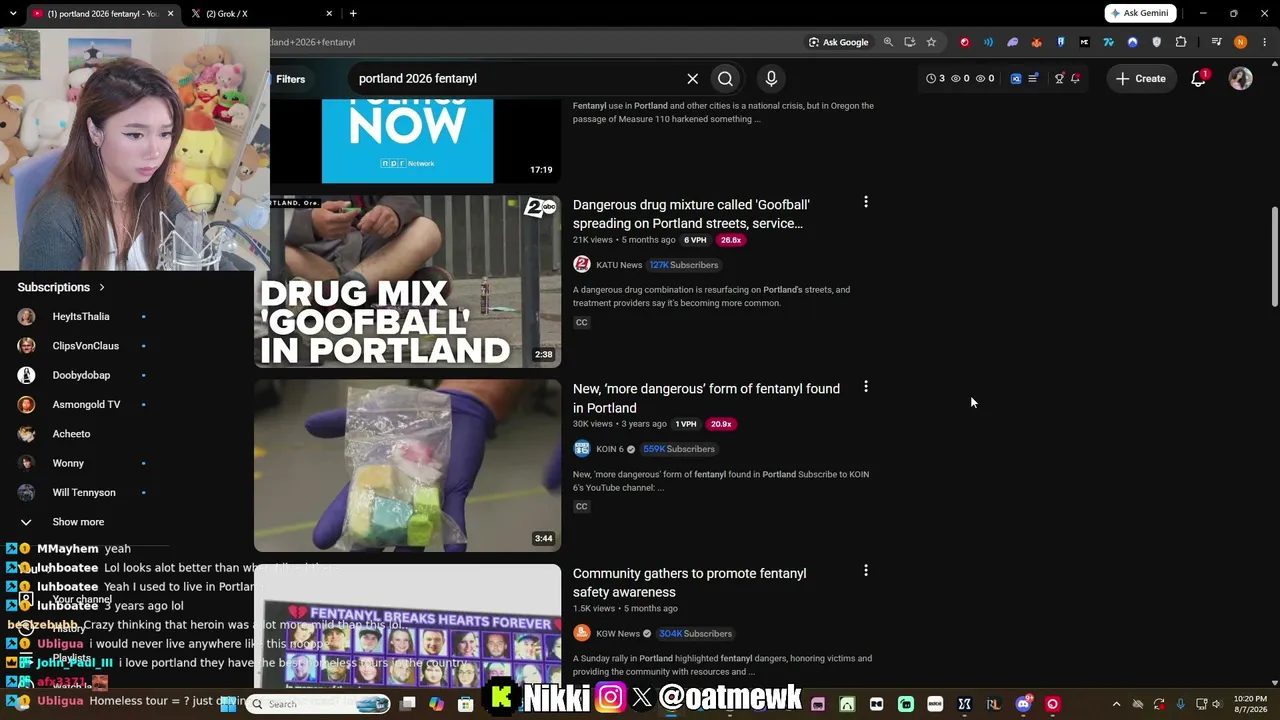Open the Discord icon in the taskbar

coord(1023,704)
